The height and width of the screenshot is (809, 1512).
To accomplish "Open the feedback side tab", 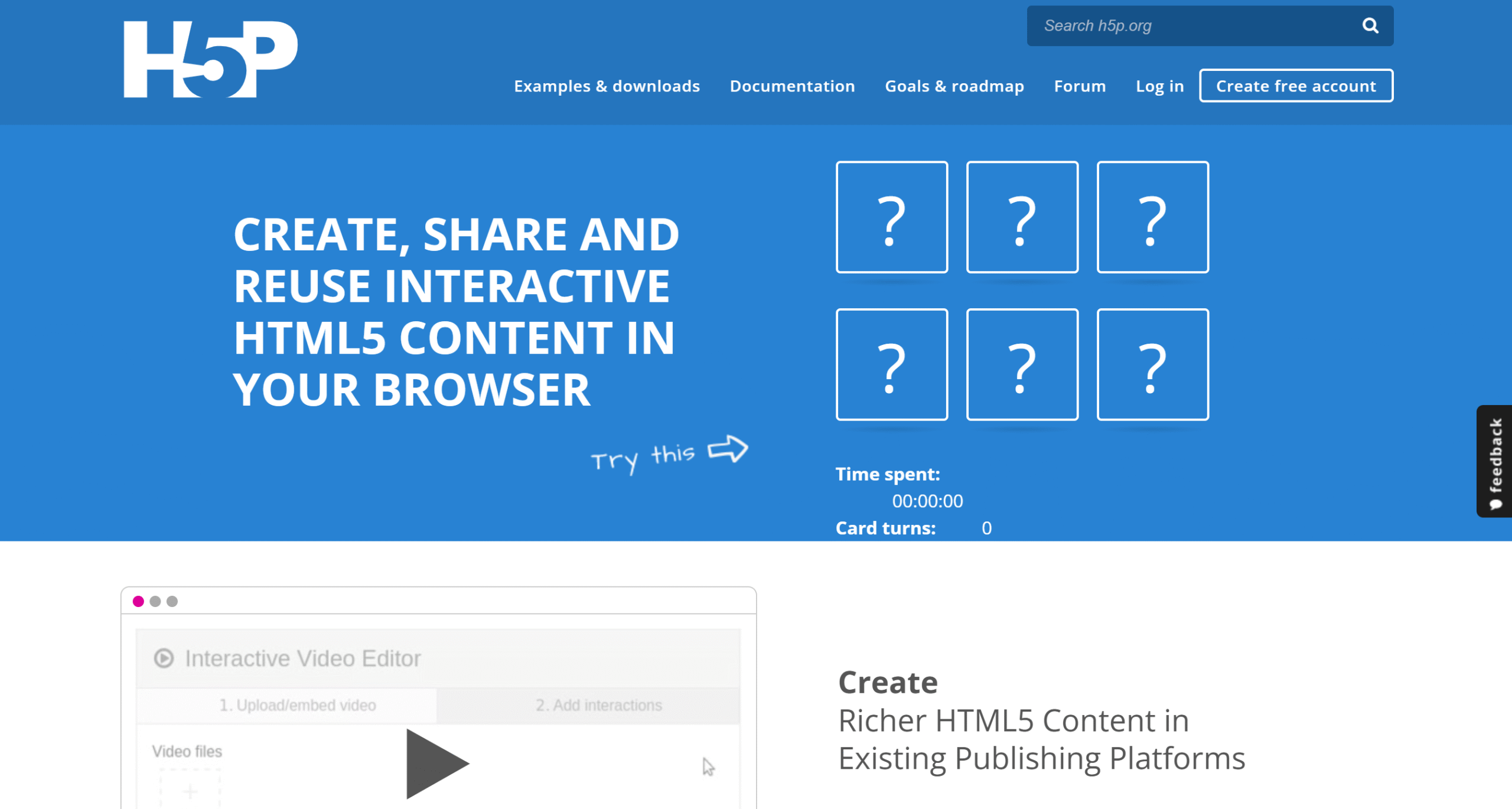I will pyautogui.click(x=1494, y=461).
